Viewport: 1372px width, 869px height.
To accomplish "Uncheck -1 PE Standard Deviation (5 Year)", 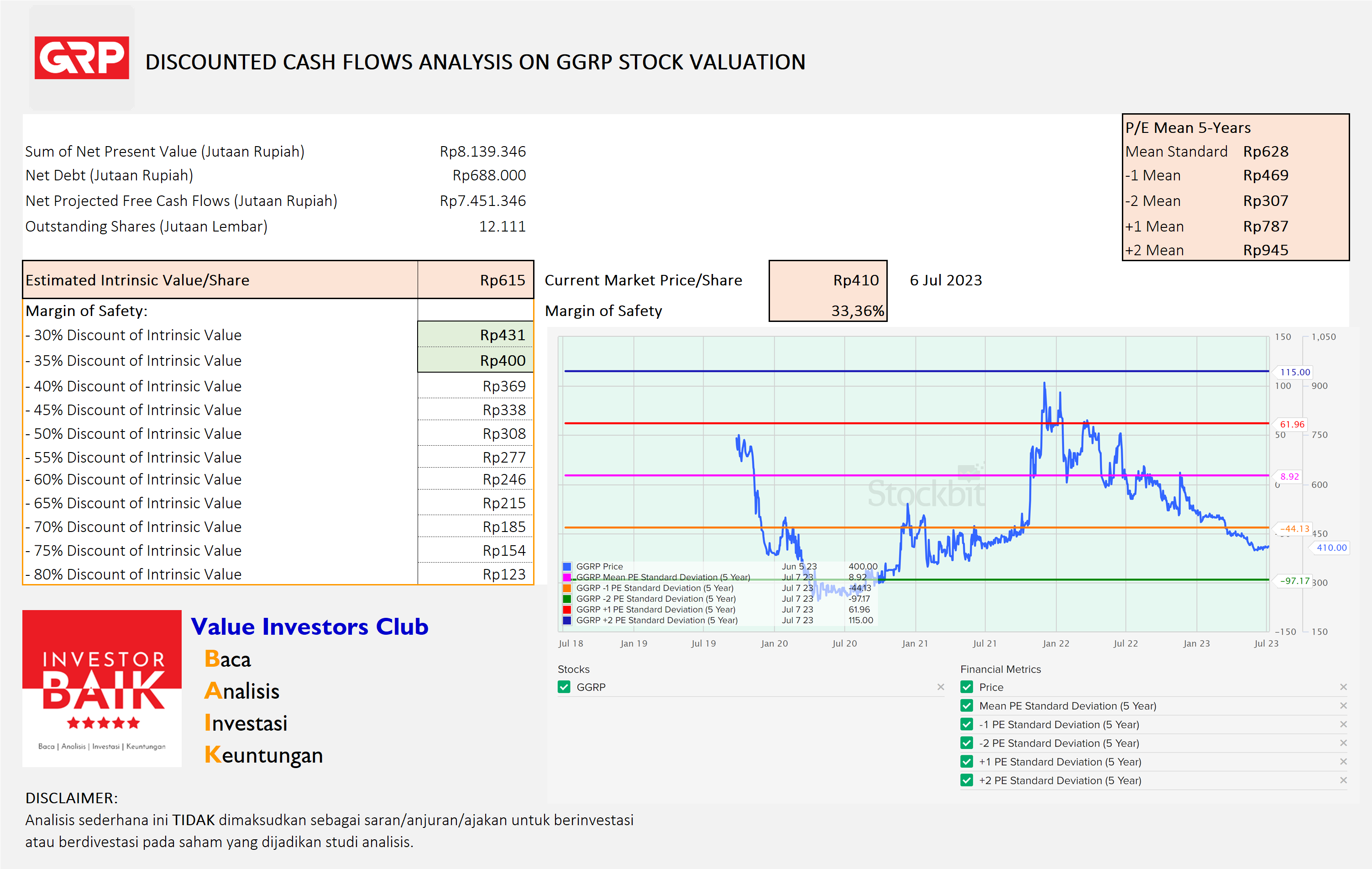I will pos(967,724).
